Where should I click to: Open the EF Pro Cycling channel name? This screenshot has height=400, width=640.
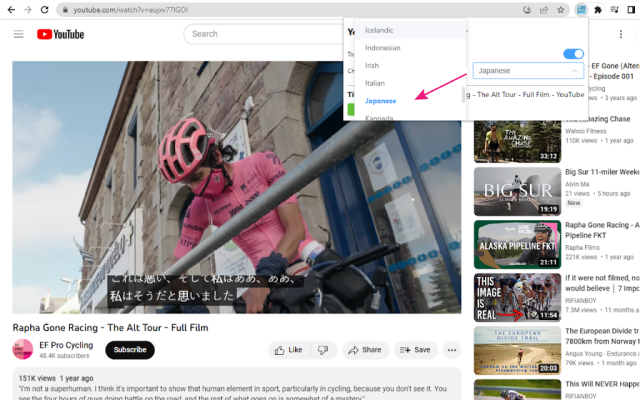click(66, 345)
